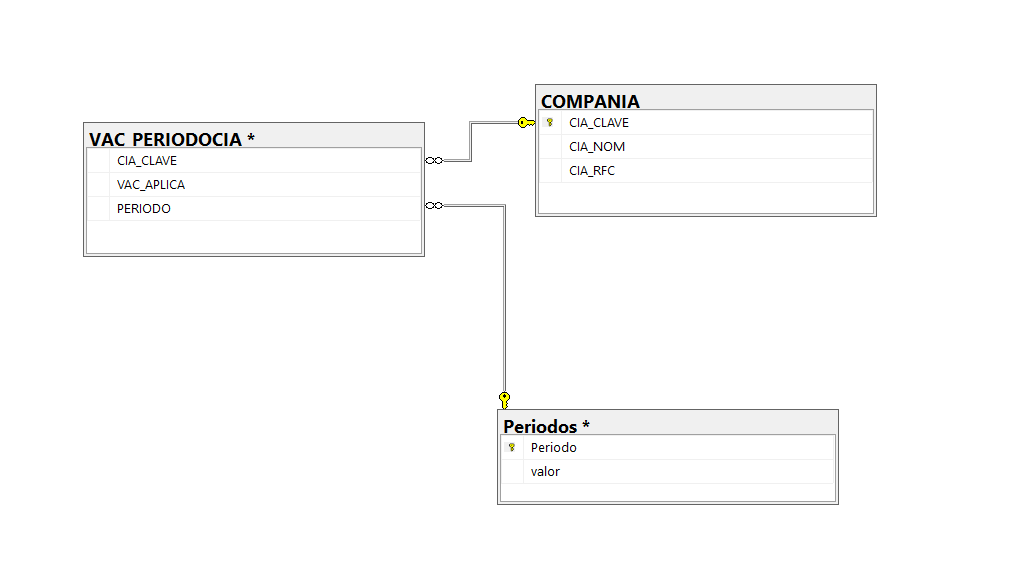
Task: Click the infinity connector next to PERIODO row
Action: [434, 205]
